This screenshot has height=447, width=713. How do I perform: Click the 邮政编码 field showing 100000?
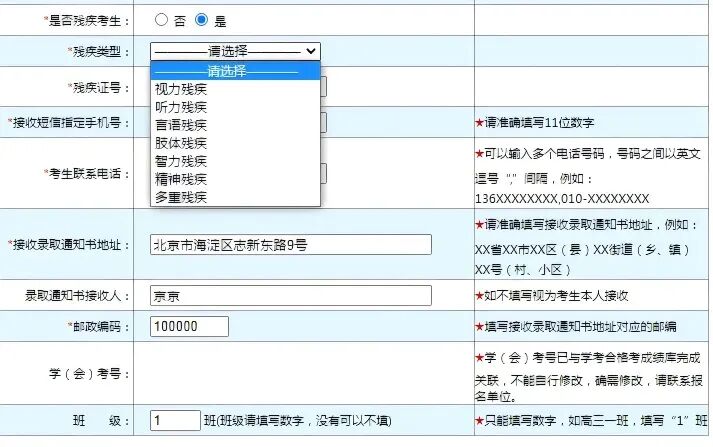coord(189,326)
